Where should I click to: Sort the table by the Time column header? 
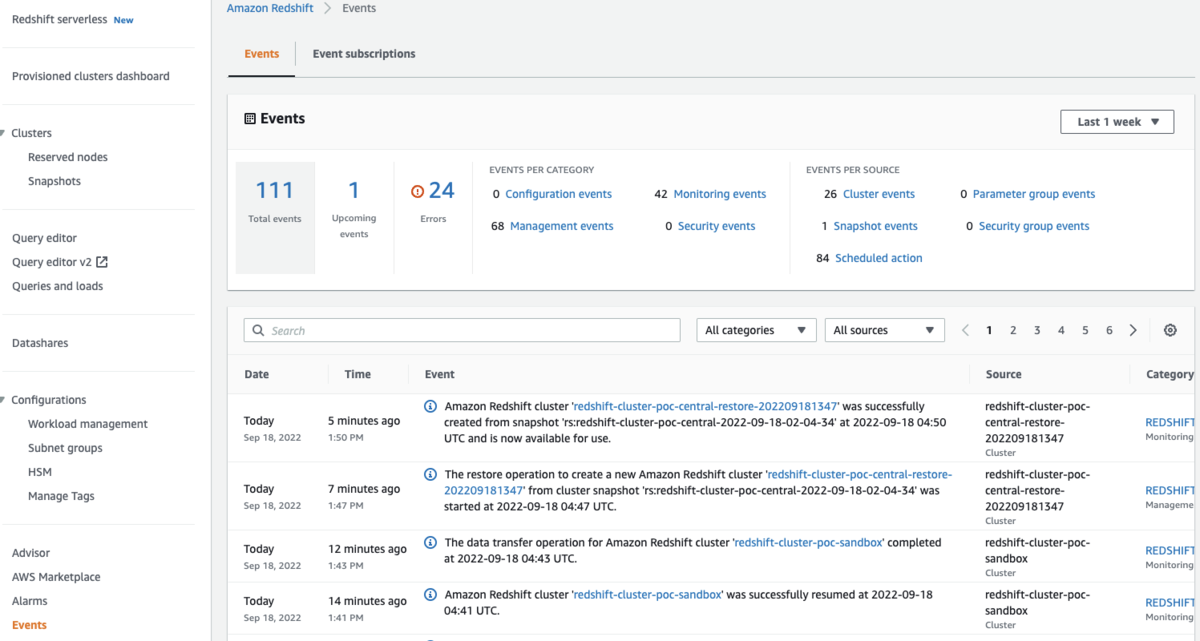(x=358, y=374)
